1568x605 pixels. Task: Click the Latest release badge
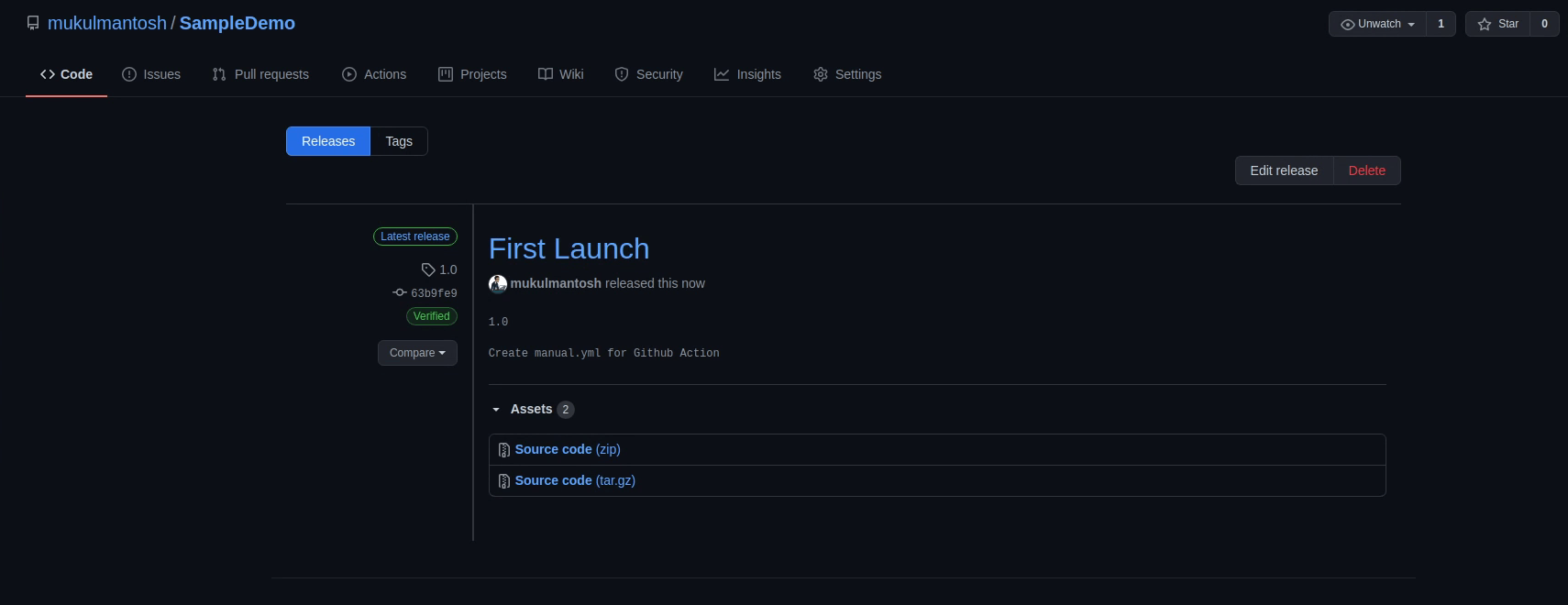pyautogui.click(x=415, y=236)
